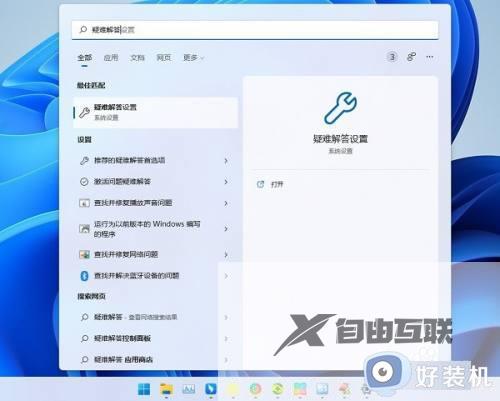Switch to the 文档 tab
Screen dimensions: 500x401
point(137,58)
